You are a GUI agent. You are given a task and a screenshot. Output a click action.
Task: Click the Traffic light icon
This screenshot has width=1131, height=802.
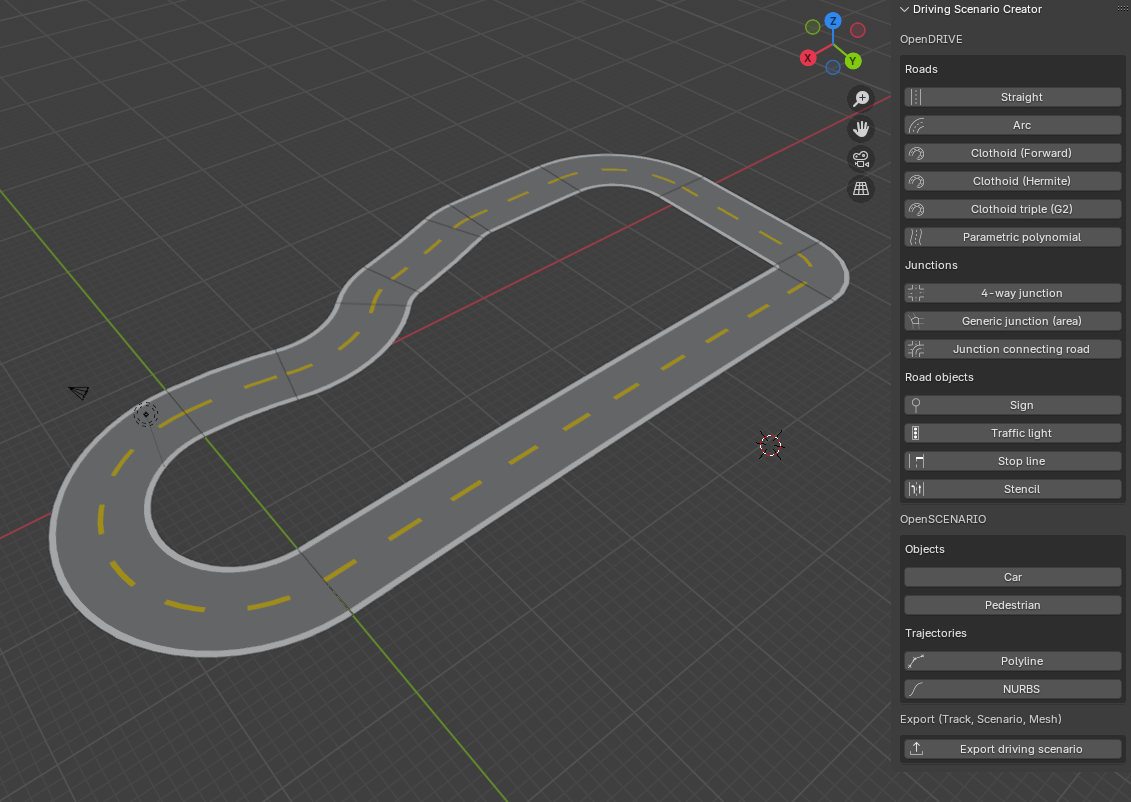pos(916,433)
